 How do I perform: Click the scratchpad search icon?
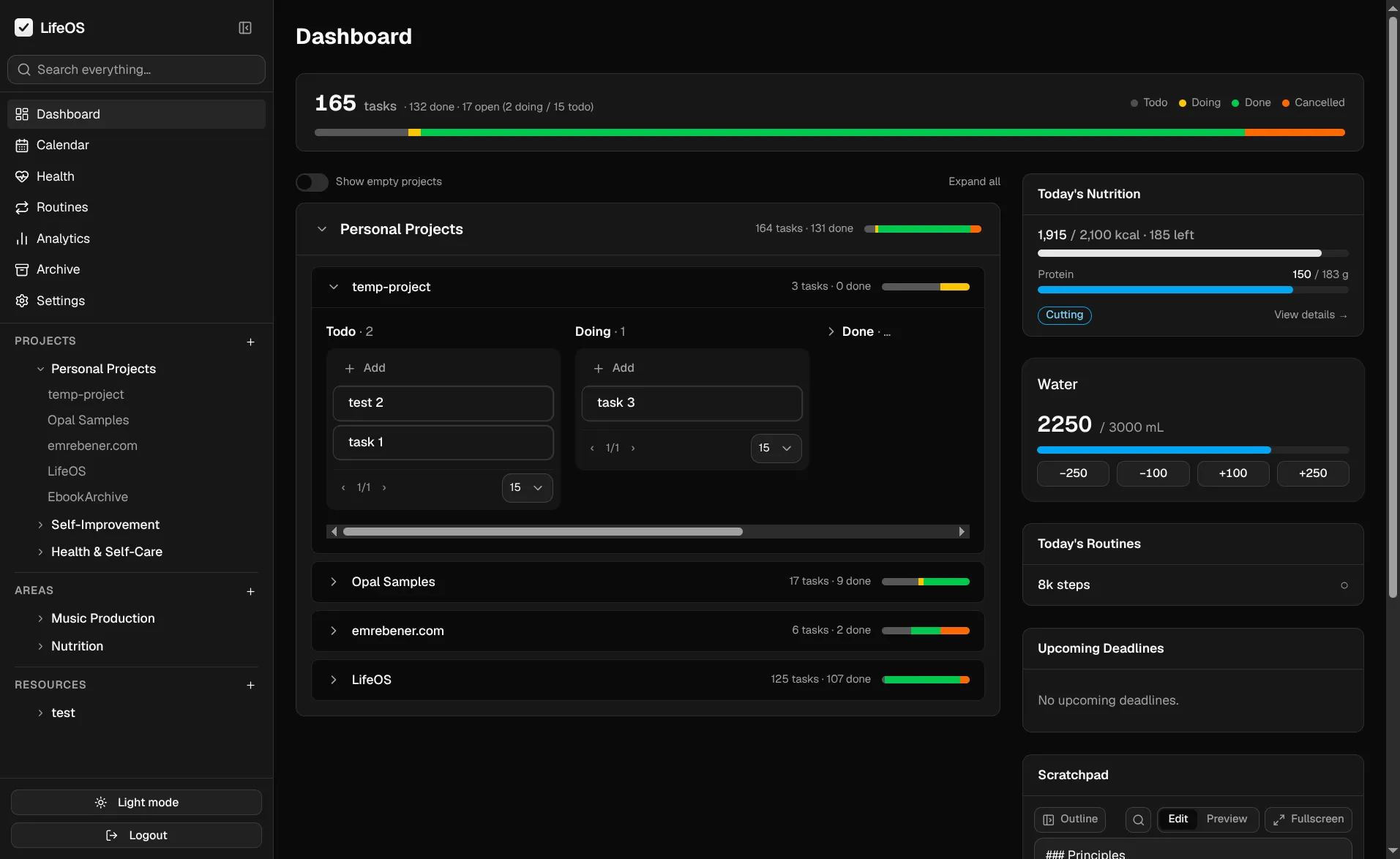tap(1138, 819)
